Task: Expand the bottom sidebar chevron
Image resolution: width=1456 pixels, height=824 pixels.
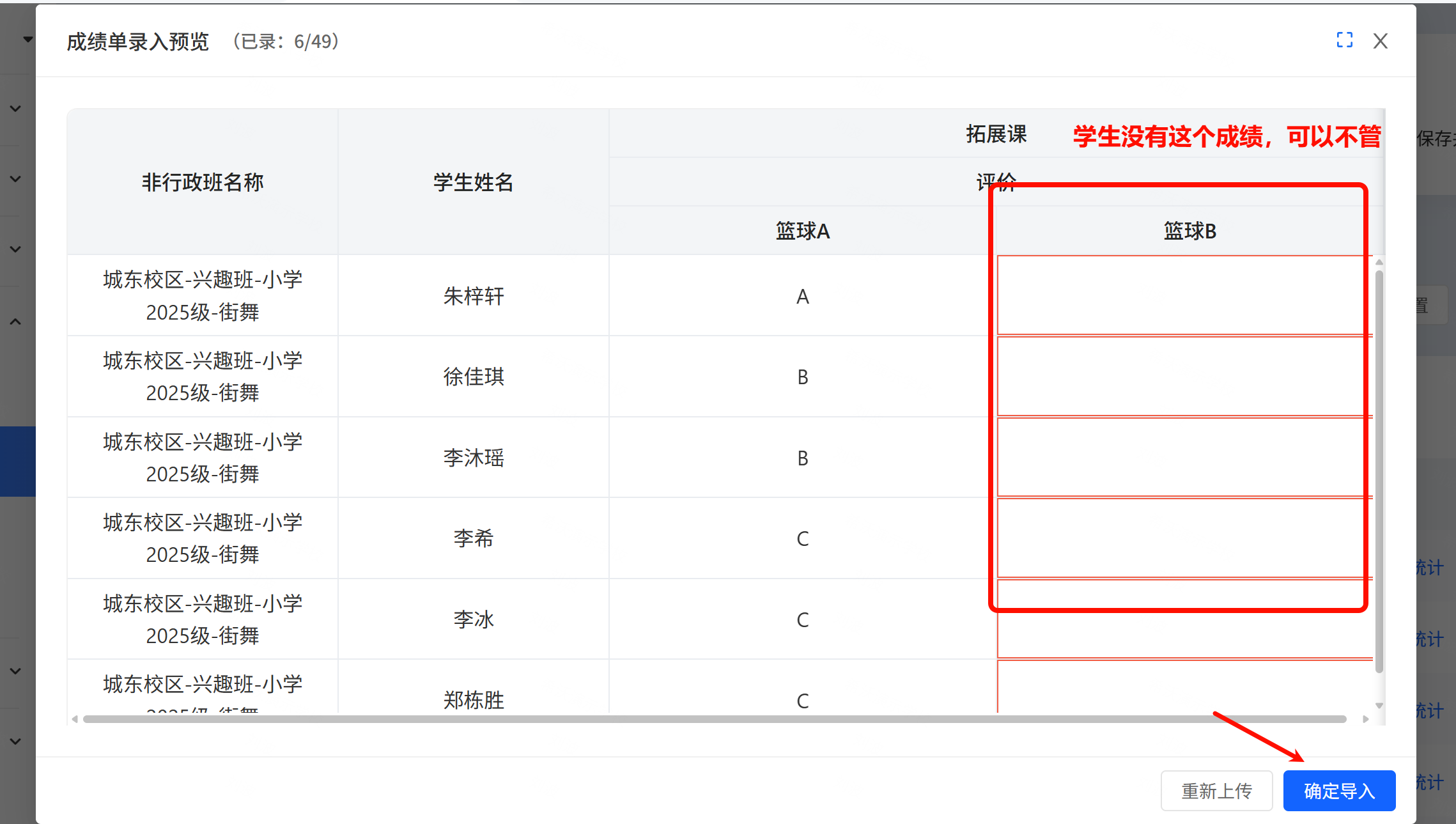Action: pyautogui.click(x=16, y=742)
